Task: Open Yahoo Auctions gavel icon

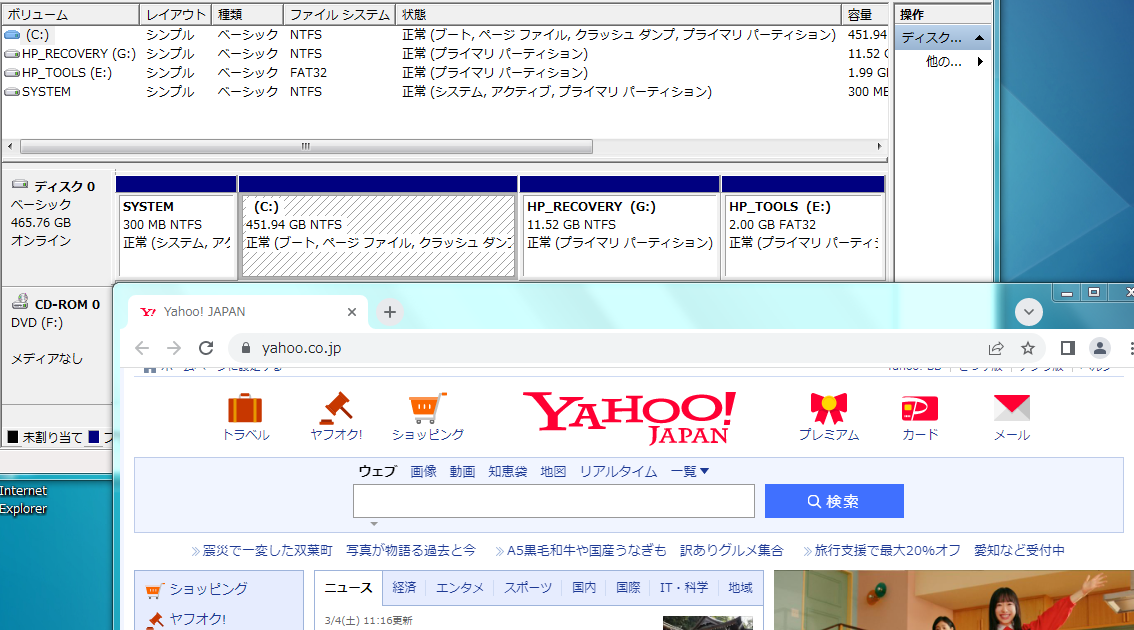Action: (336, 409)
